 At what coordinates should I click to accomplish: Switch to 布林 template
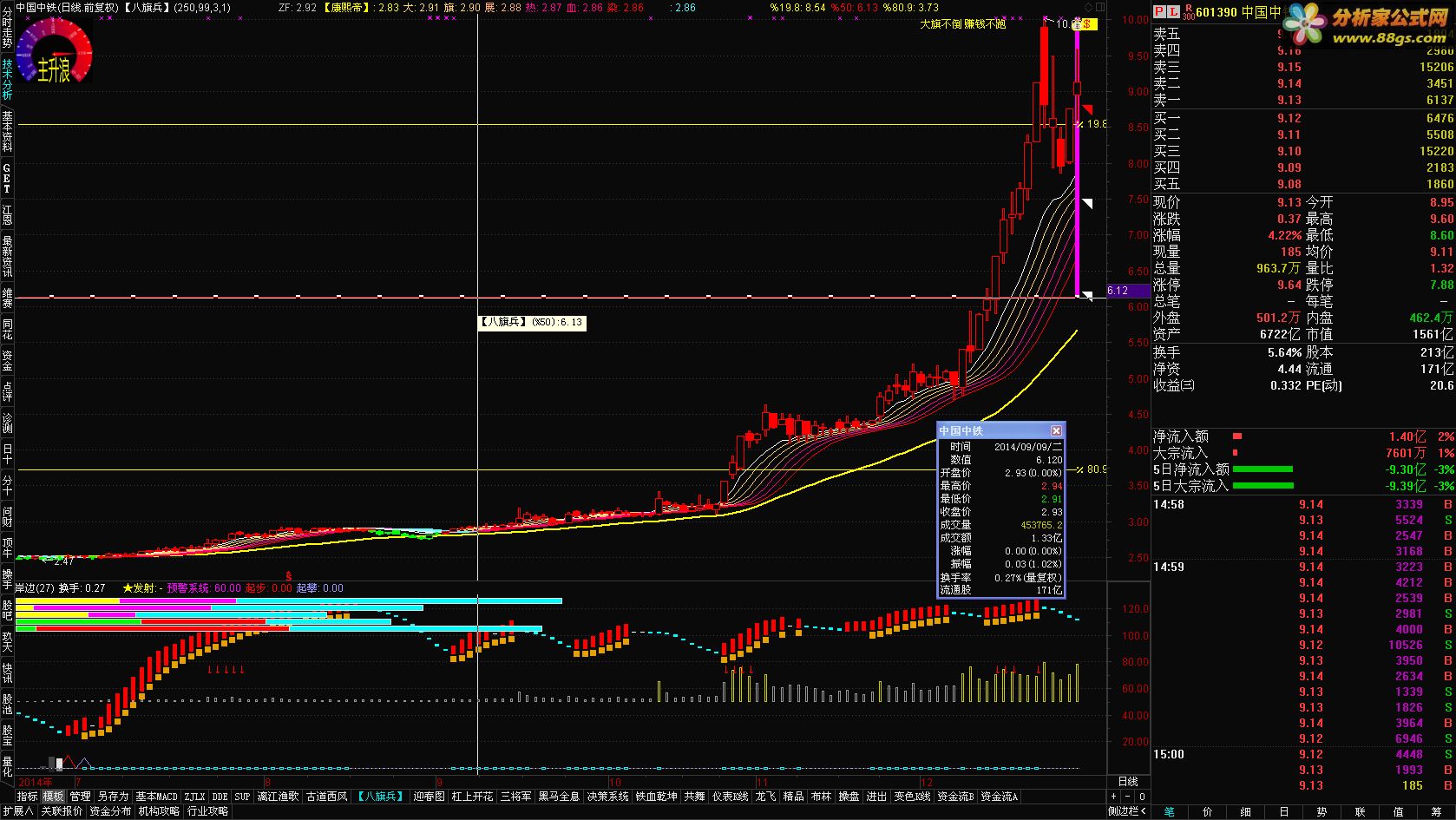(821, 797)
